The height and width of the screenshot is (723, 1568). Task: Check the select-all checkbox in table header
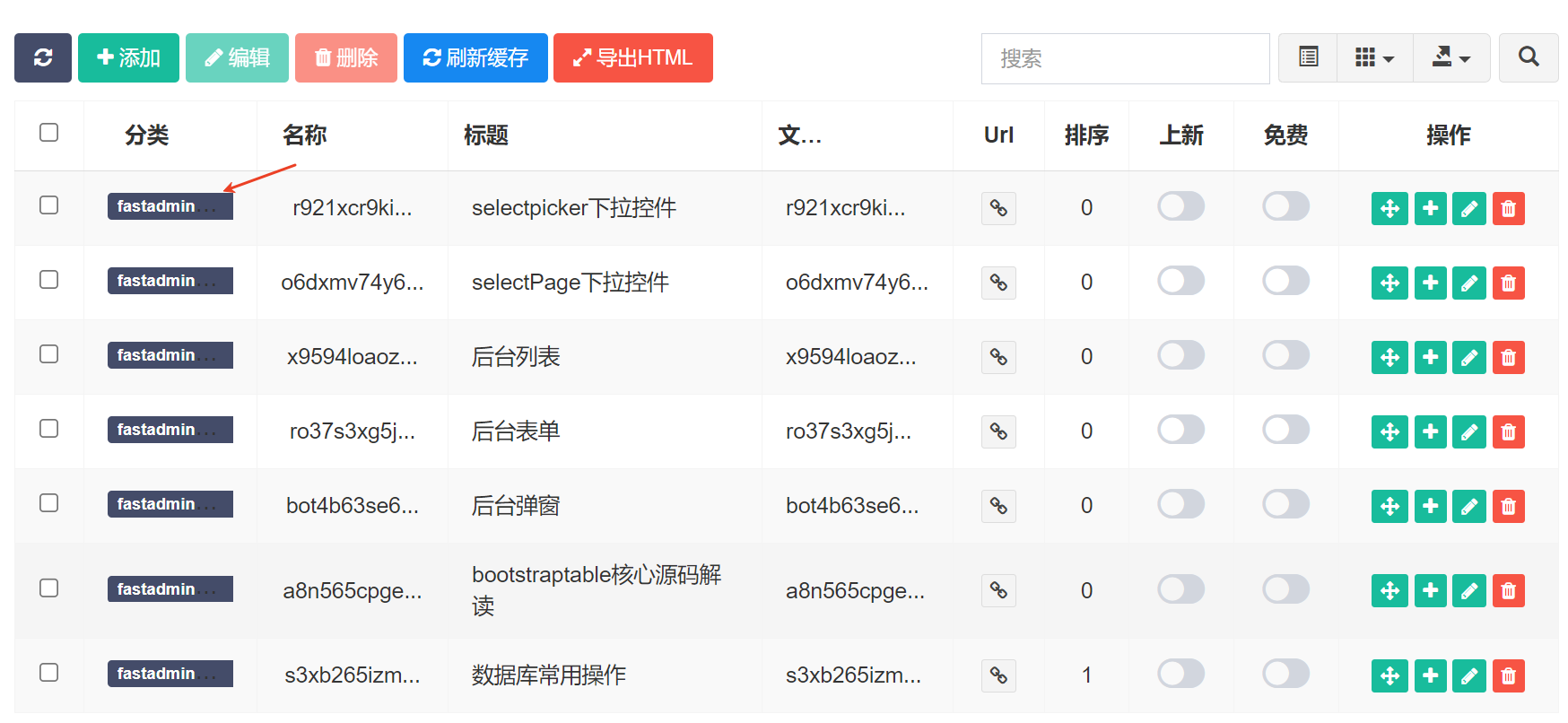coord(49,133)
